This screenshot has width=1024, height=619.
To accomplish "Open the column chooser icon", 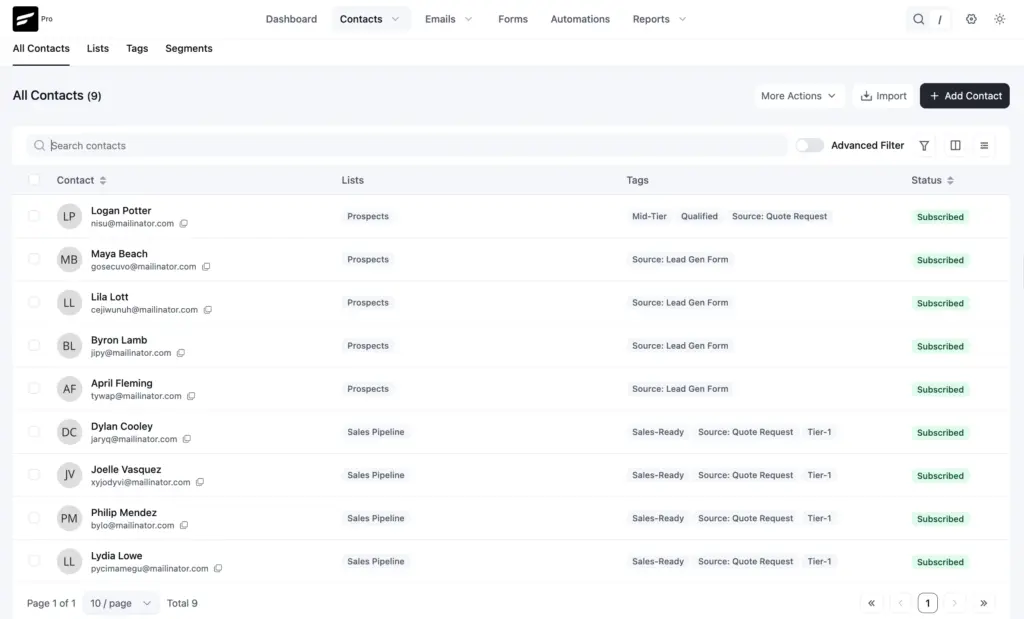I will click(x=955, y=146).
